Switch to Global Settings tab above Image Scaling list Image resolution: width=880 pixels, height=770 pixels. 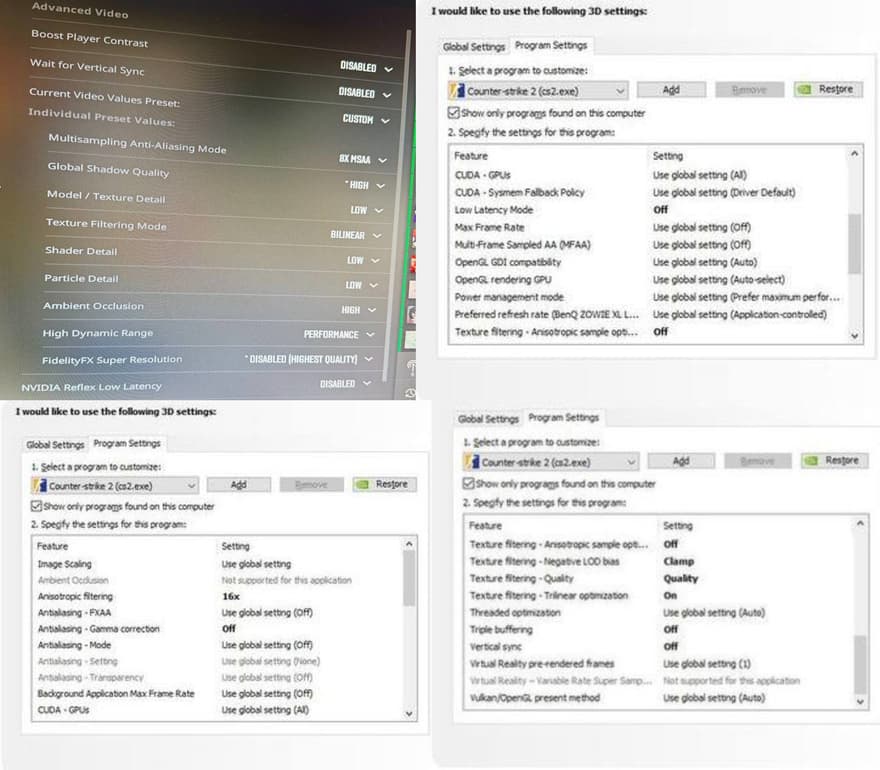[55, 444]
